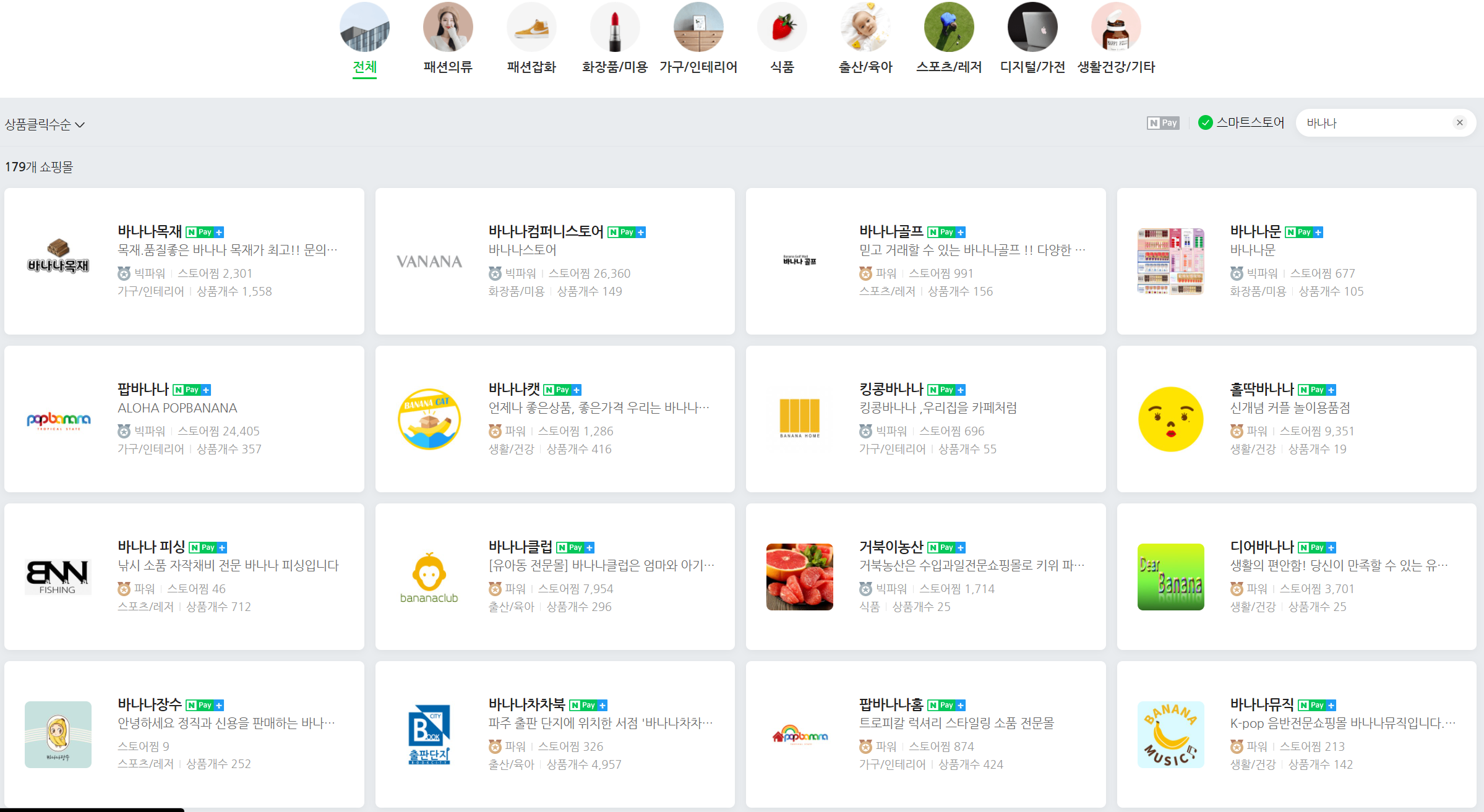Click the 출산/육아 baby category icon
1484x812 pixels.
click(865, 27)
